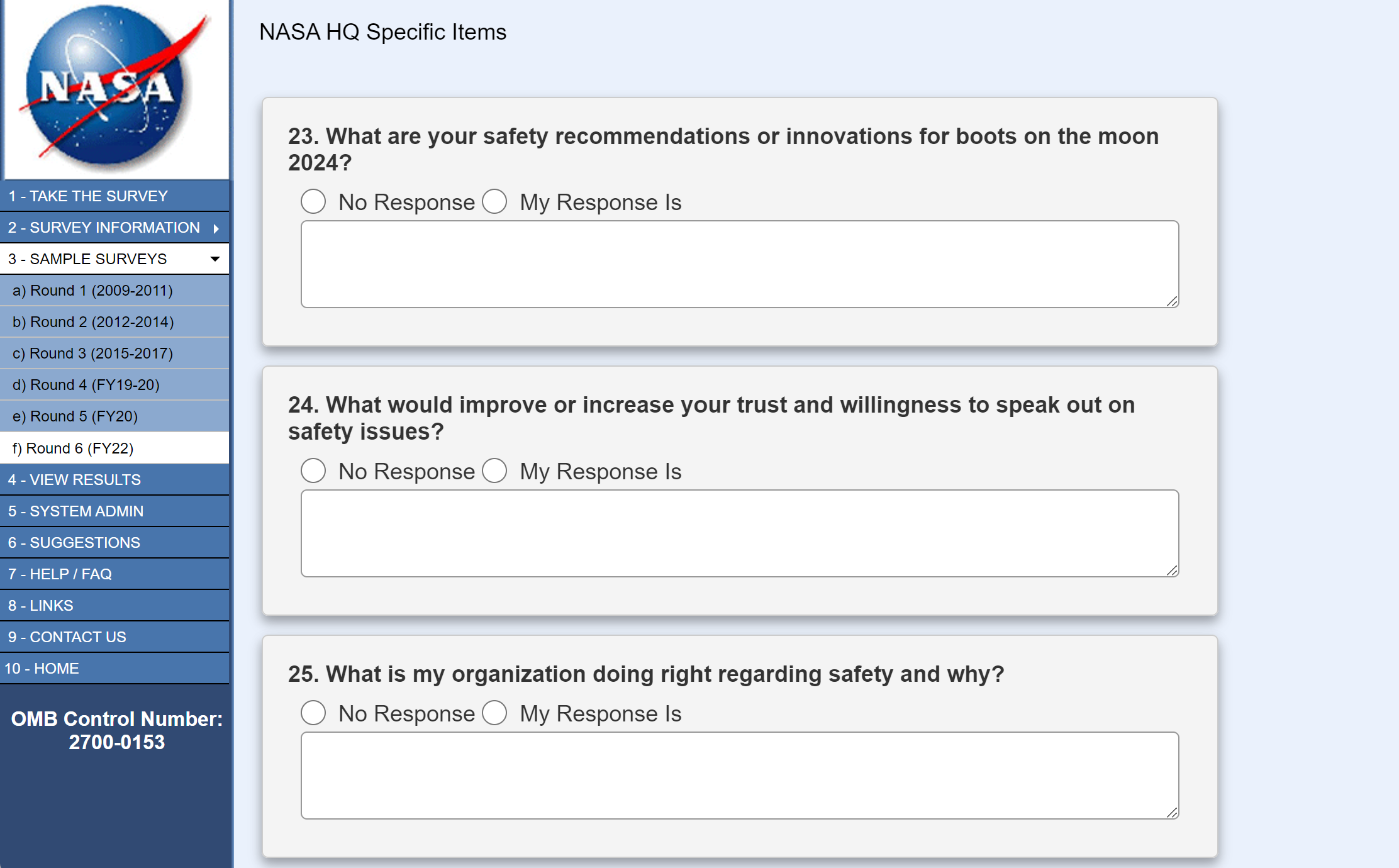Open the System Admin menu item
The height and width of the screenshot is (868, 1399).
pos(75,511)
